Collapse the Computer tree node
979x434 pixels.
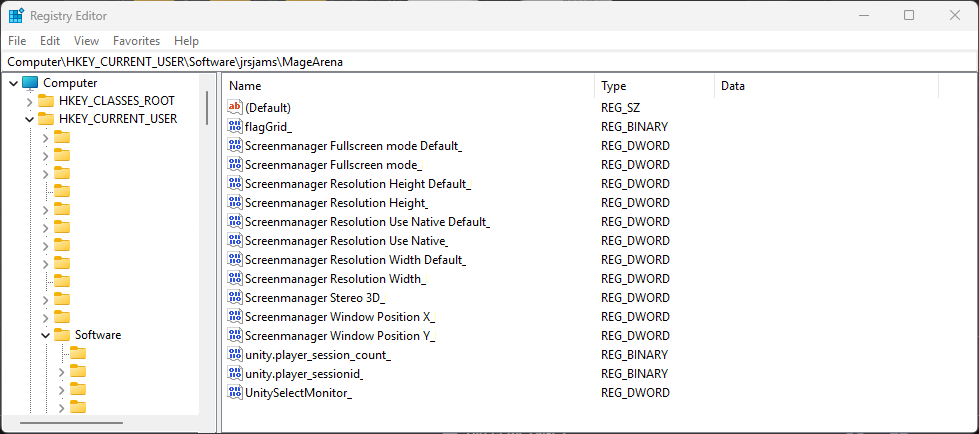pos(12,83)
